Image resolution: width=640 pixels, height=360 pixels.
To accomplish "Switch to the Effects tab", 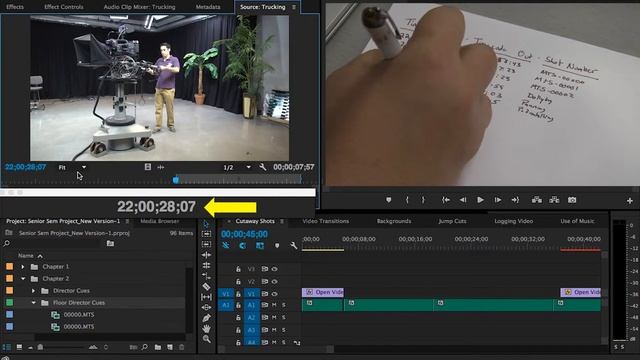I will (x=15, y=7).
